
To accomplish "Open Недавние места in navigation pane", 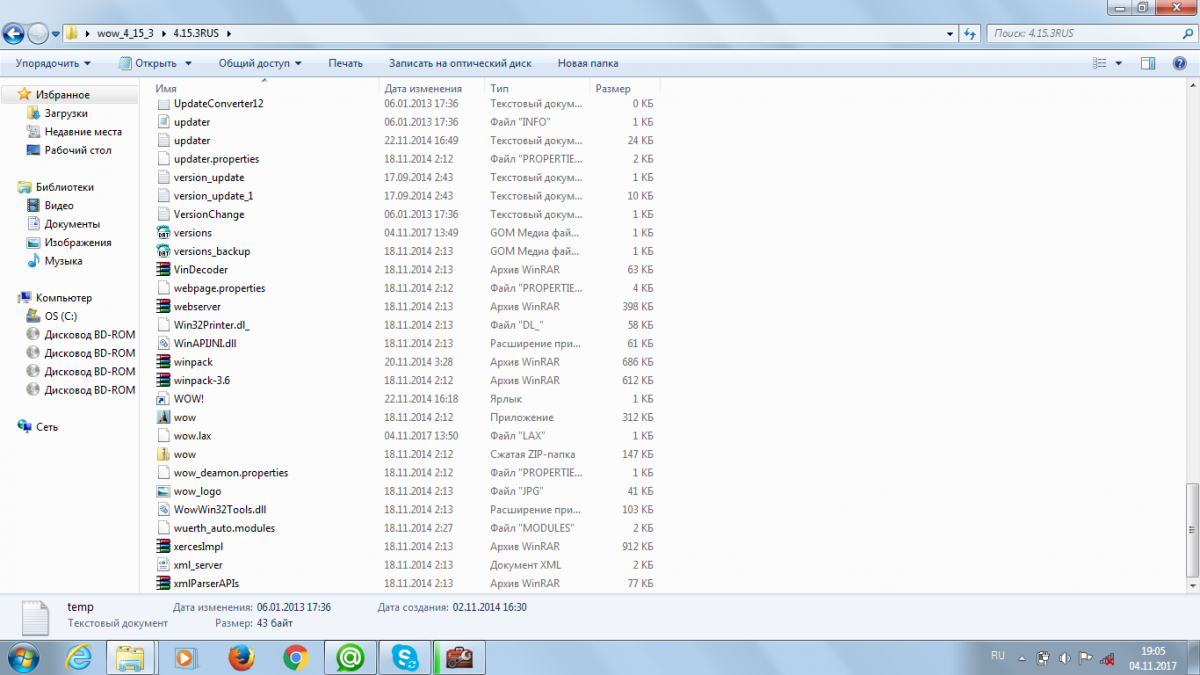I will tap(83, 132).
